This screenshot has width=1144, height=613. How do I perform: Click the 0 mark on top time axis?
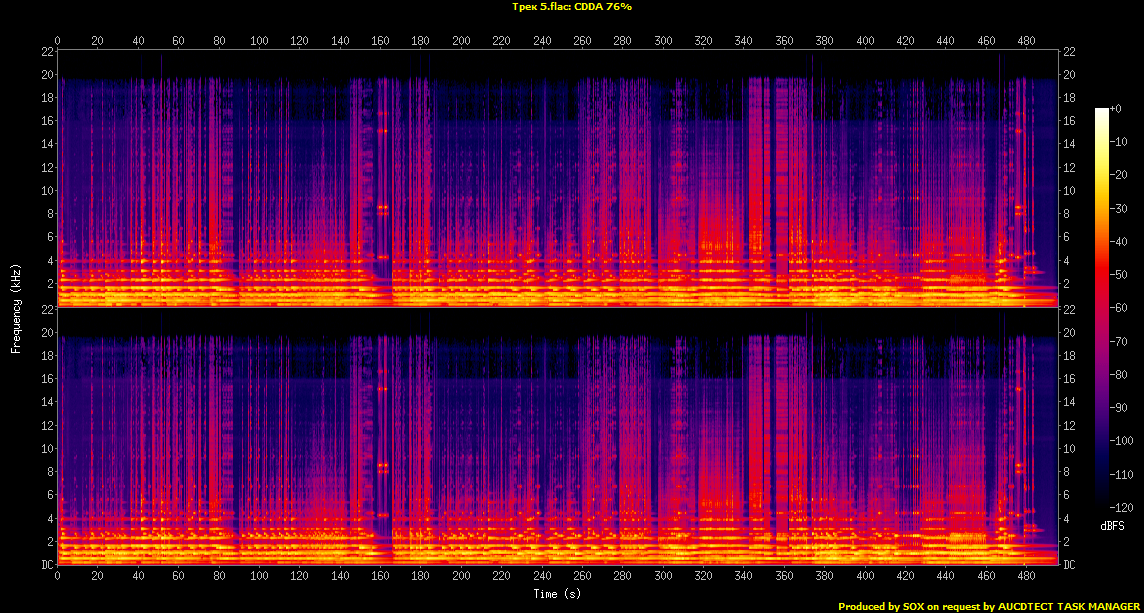58,41
